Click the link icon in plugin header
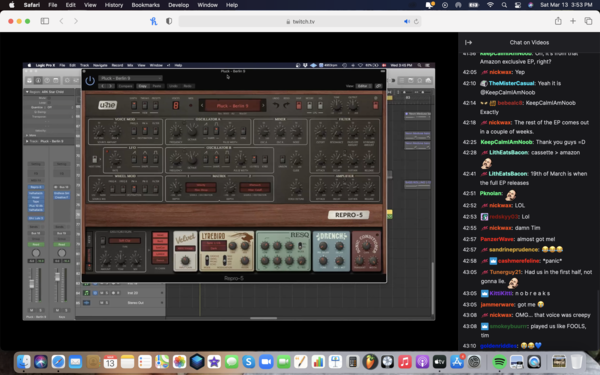Image resolution: width=600 pixels, height=375 pixels. click(x=379, y=86)
